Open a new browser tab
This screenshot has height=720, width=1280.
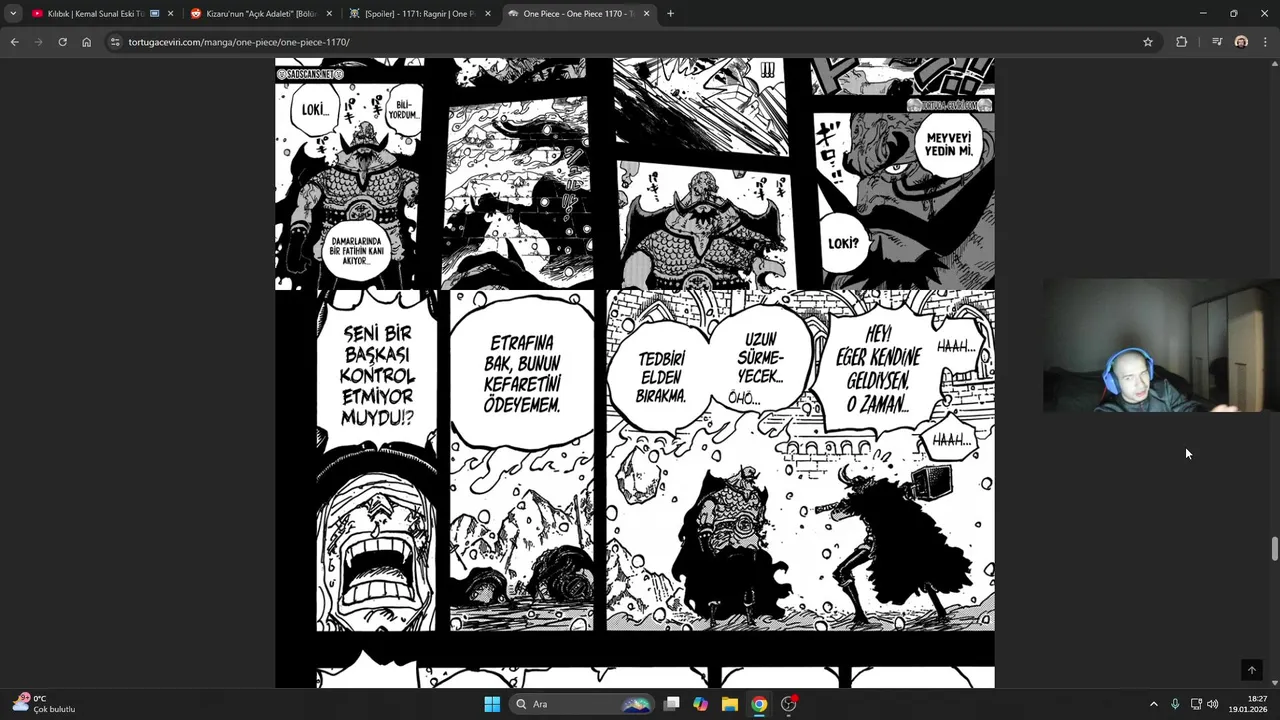coord(670,13)
